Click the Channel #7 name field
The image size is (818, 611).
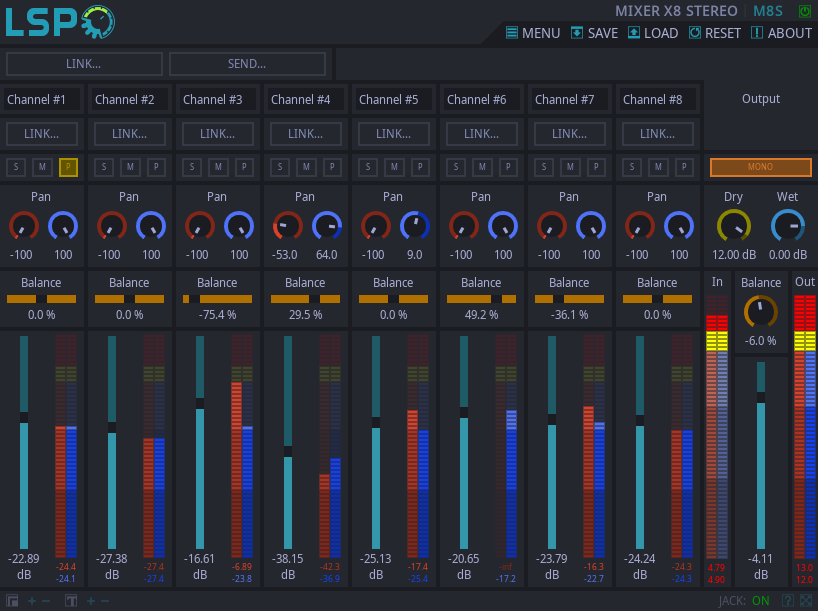[x=570, y=100]
